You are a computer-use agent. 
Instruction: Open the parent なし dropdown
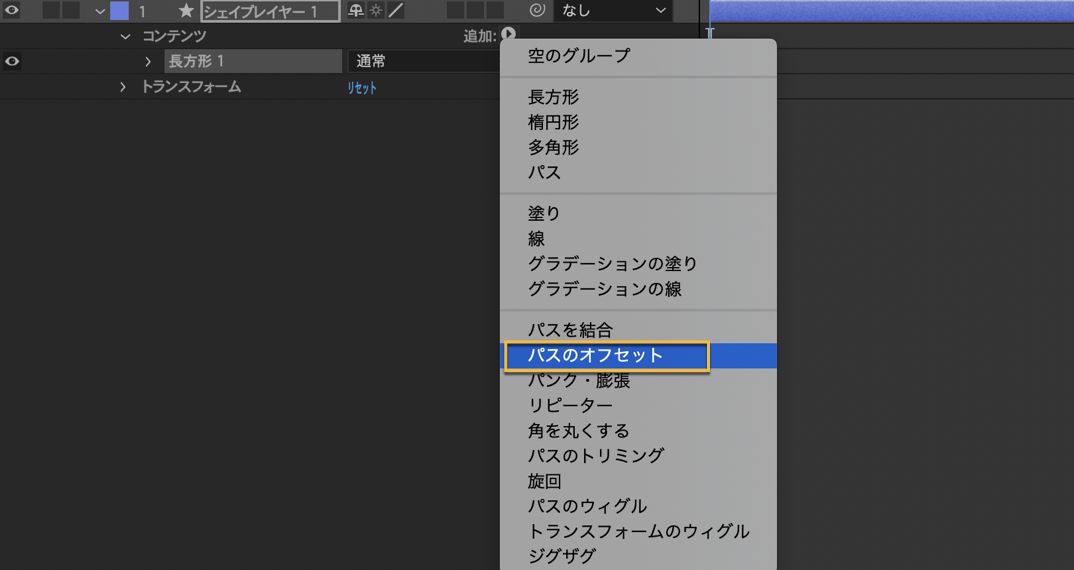click(613, 10)
